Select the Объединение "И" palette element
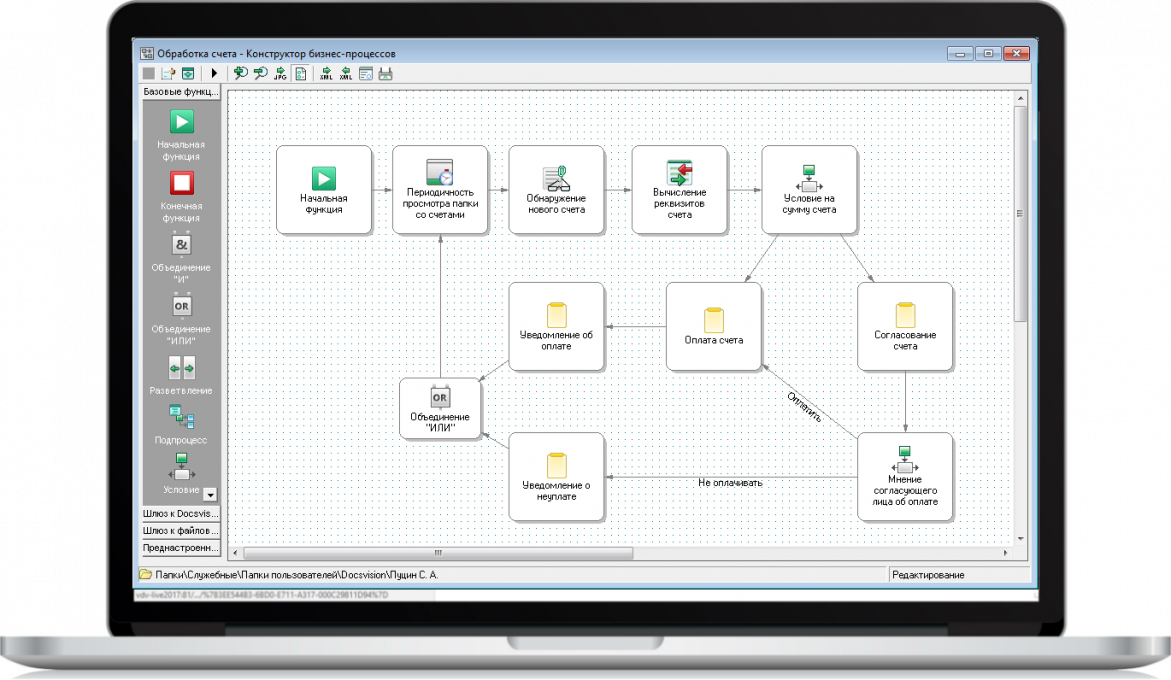This screenshot has height=680, width=1171. (x=181, y=245)
